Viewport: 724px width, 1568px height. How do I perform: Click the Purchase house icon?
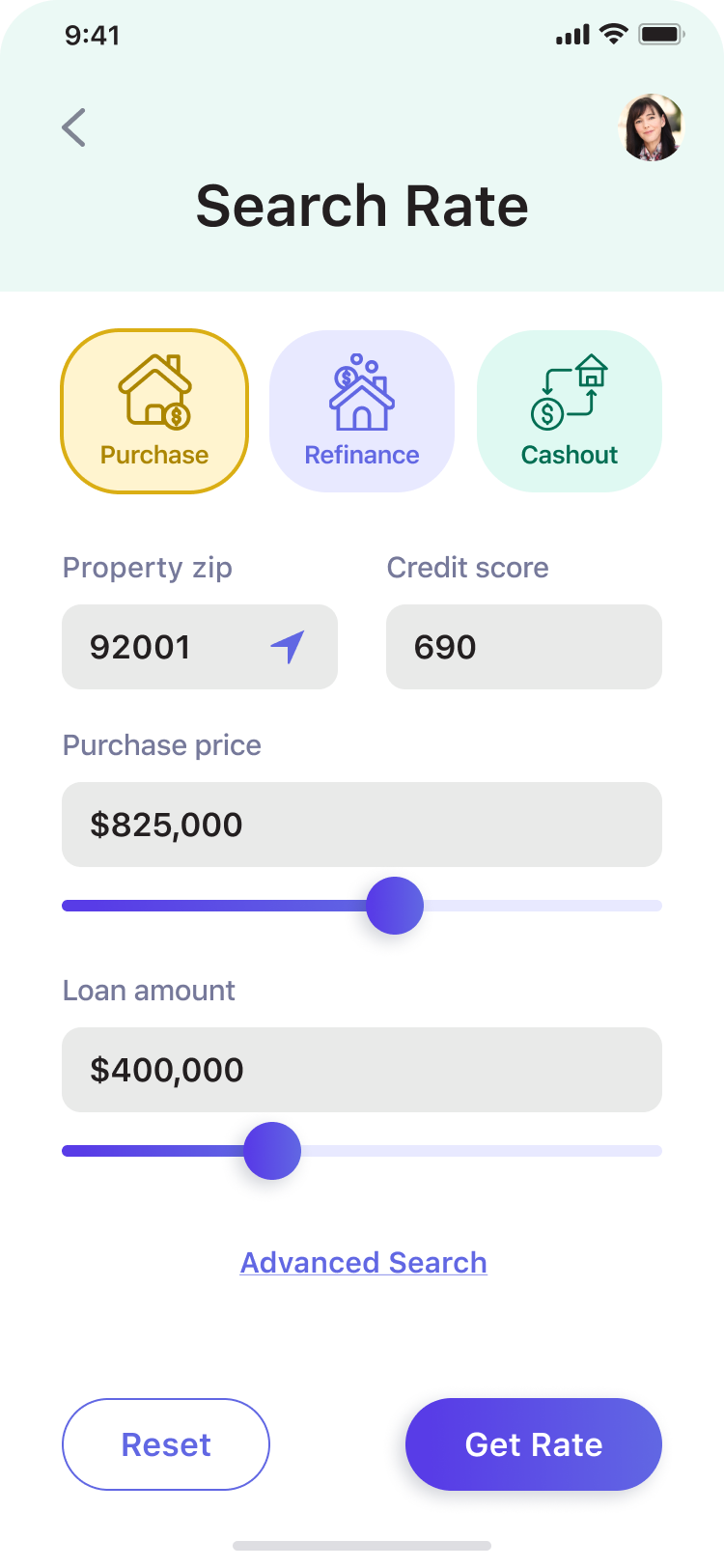[154, 391]
